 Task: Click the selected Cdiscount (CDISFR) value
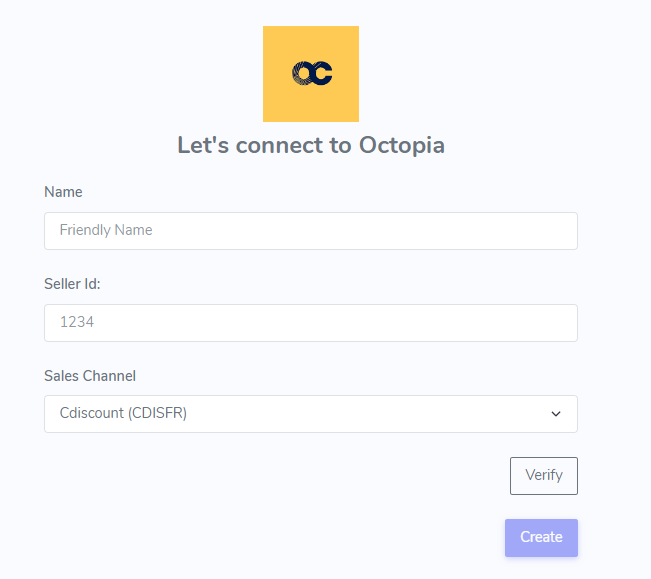coord(123,414)
